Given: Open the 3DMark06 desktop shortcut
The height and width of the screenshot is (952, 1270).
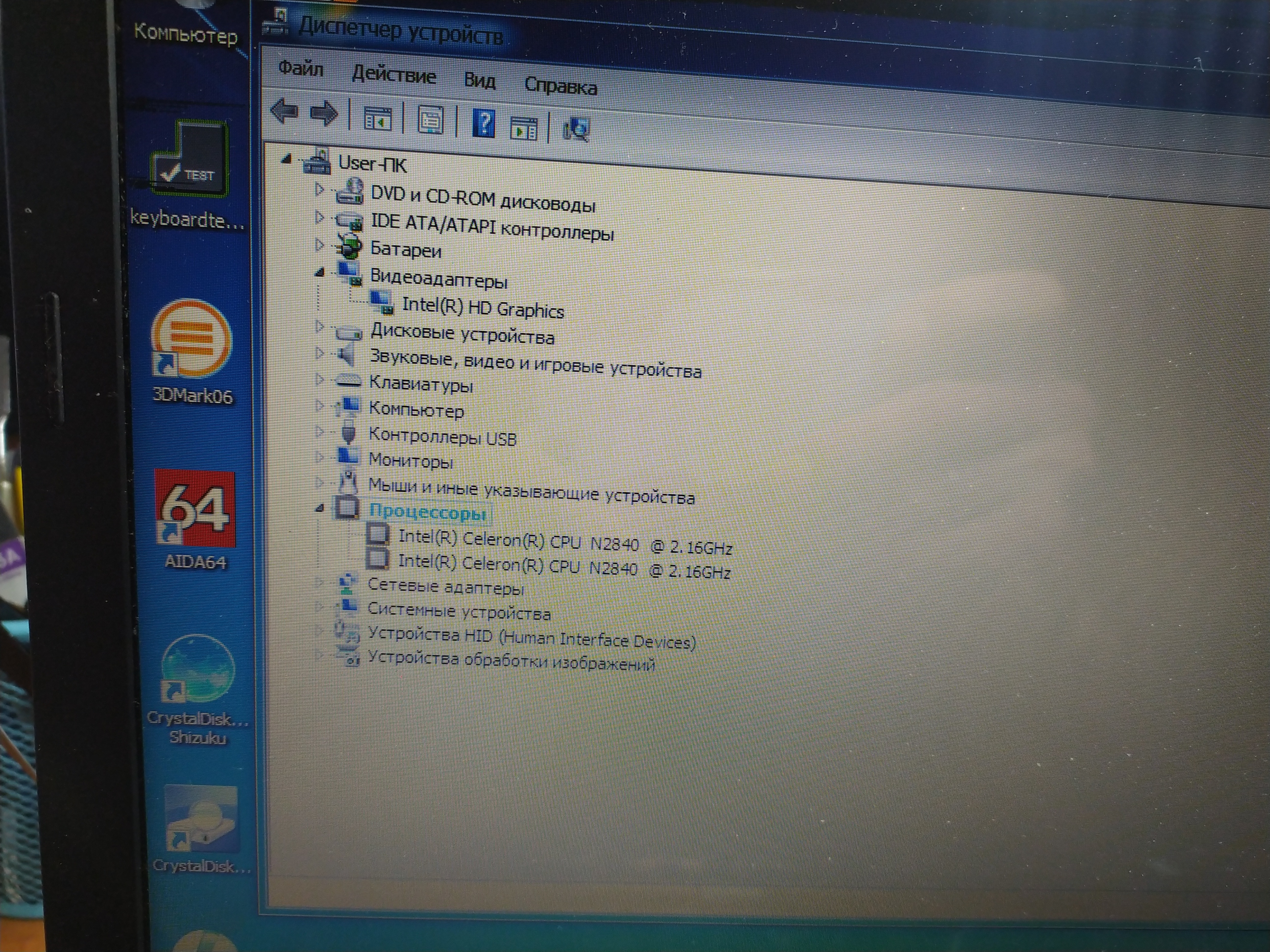Looking at the screenshot, I should pos(192,352).
